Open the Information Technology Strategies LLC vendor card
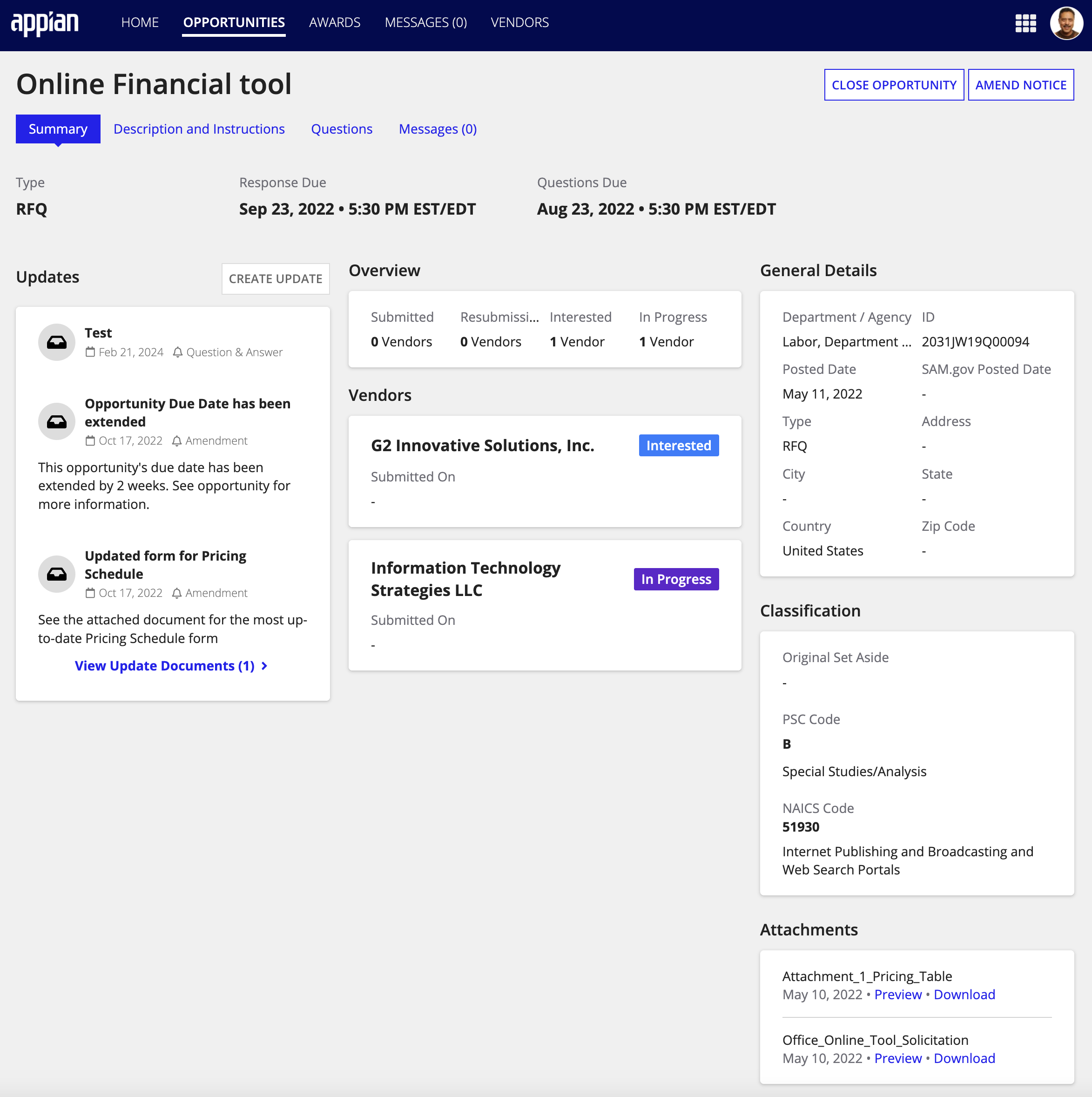 (545, 605)
